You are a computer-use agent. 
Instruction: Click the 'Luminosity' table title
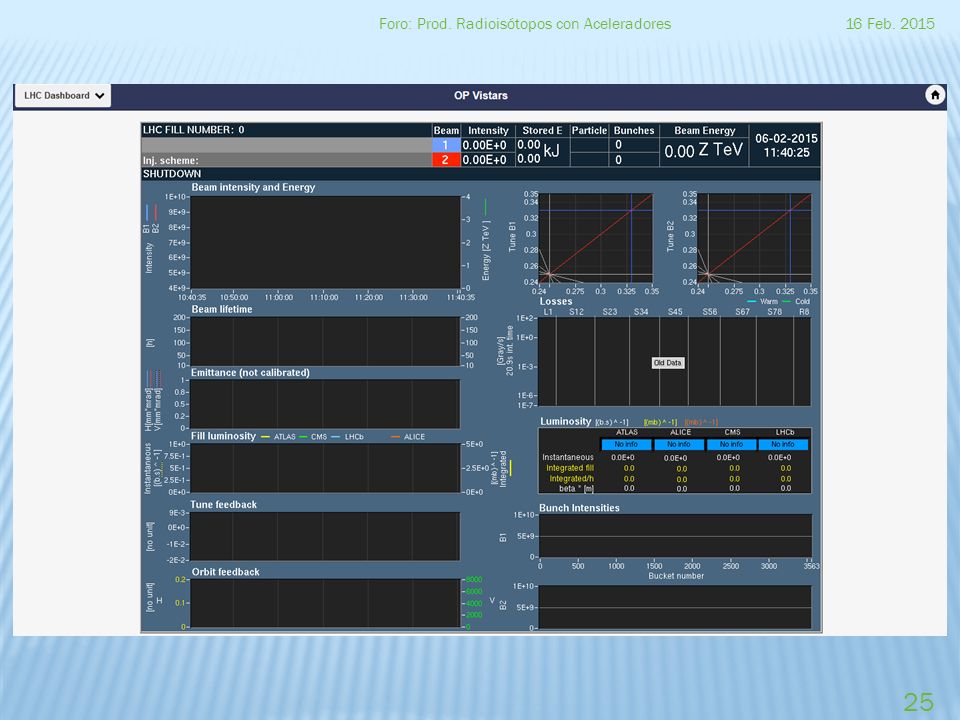(x=565, y=421)
